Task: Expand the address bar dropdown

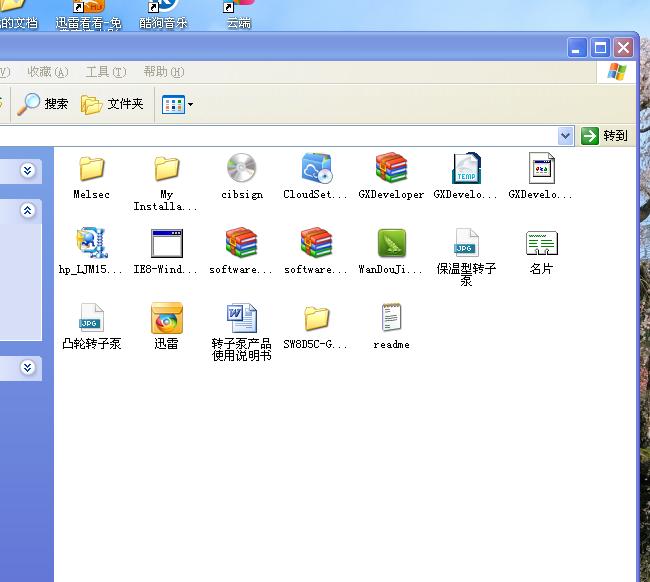Action: [x=565, y=136]
